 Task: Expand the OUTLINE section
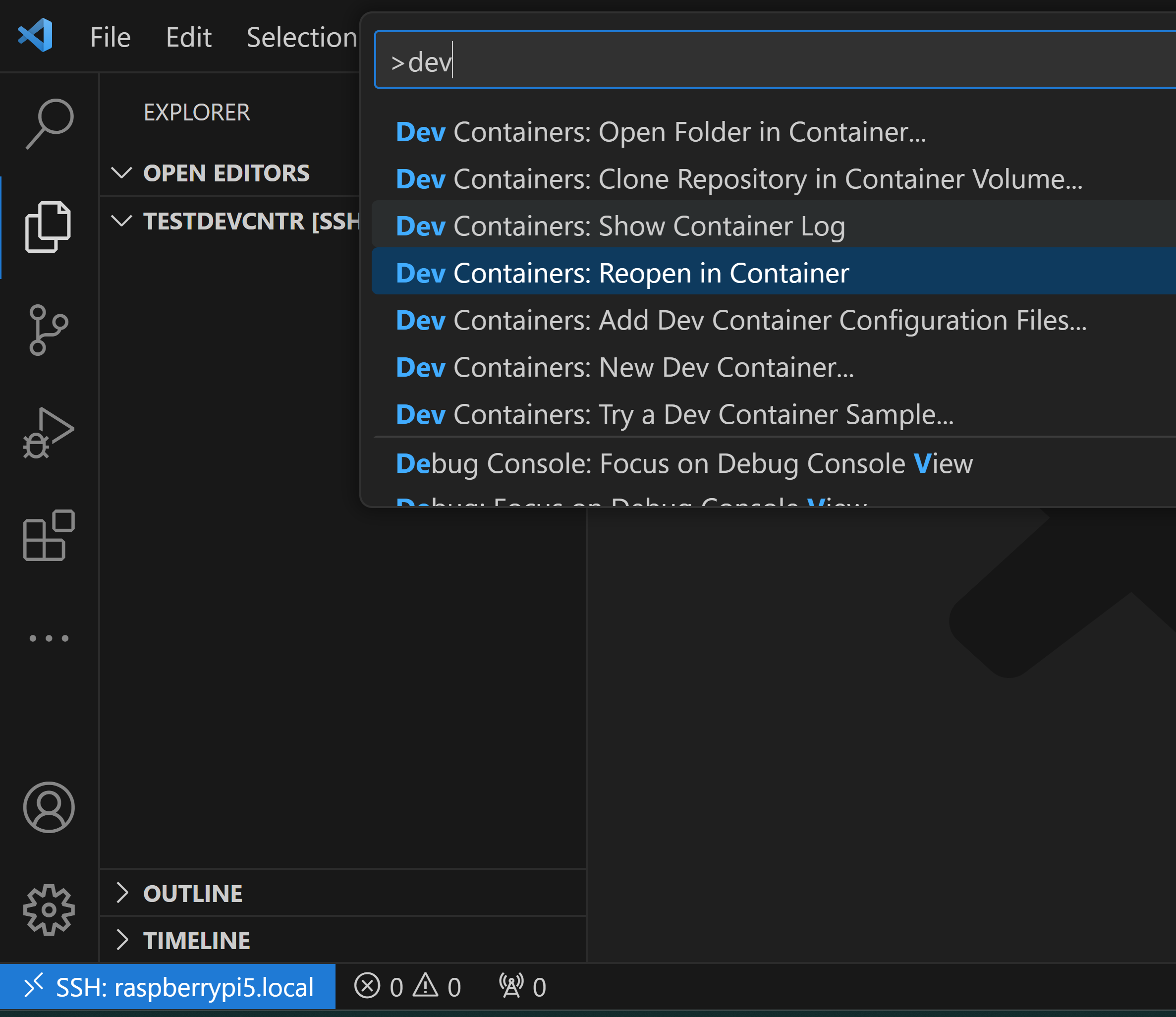(343, 893)
